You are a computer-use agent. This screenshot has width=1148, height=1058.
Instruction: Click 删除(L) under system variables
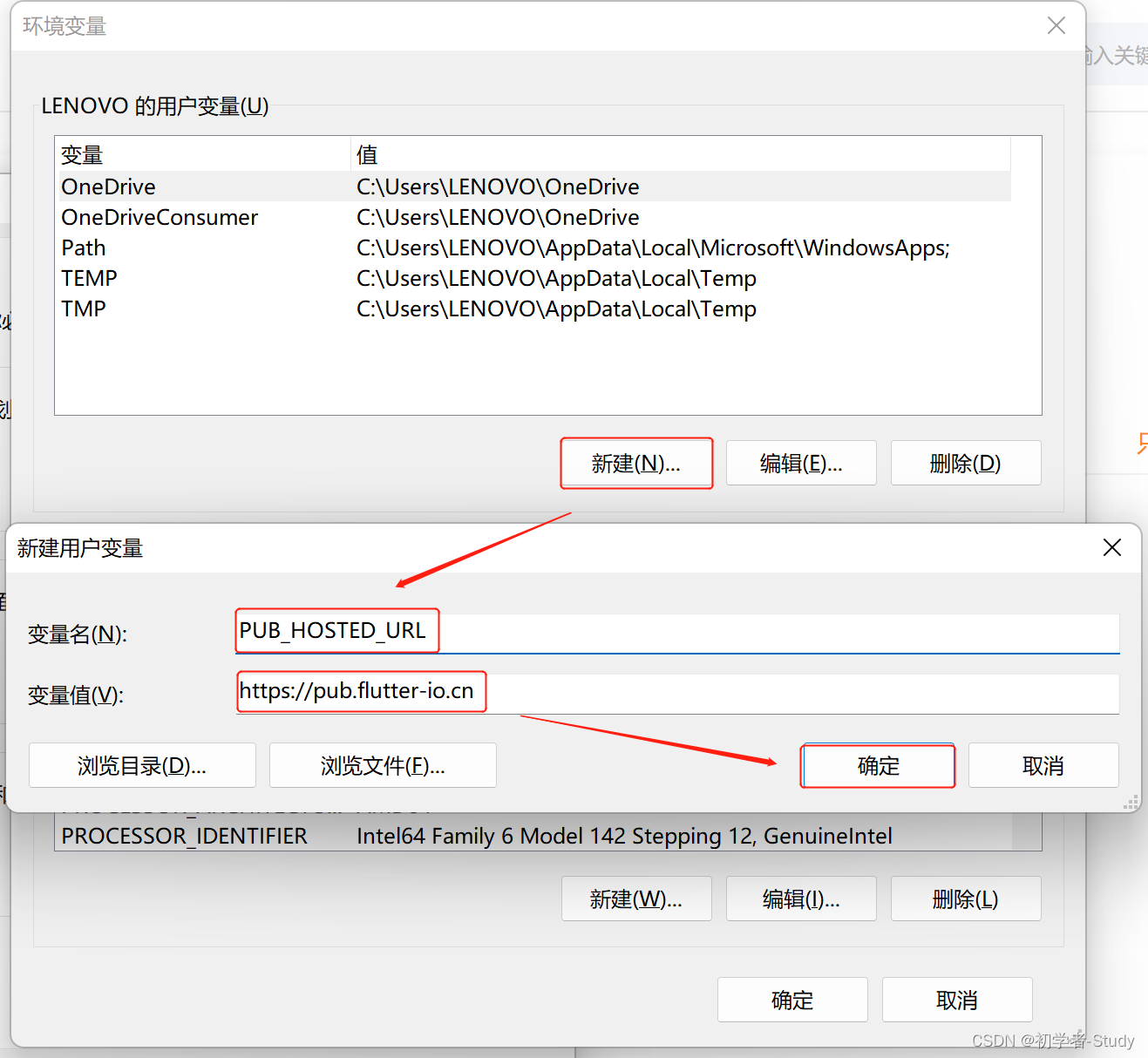(966, 899)
